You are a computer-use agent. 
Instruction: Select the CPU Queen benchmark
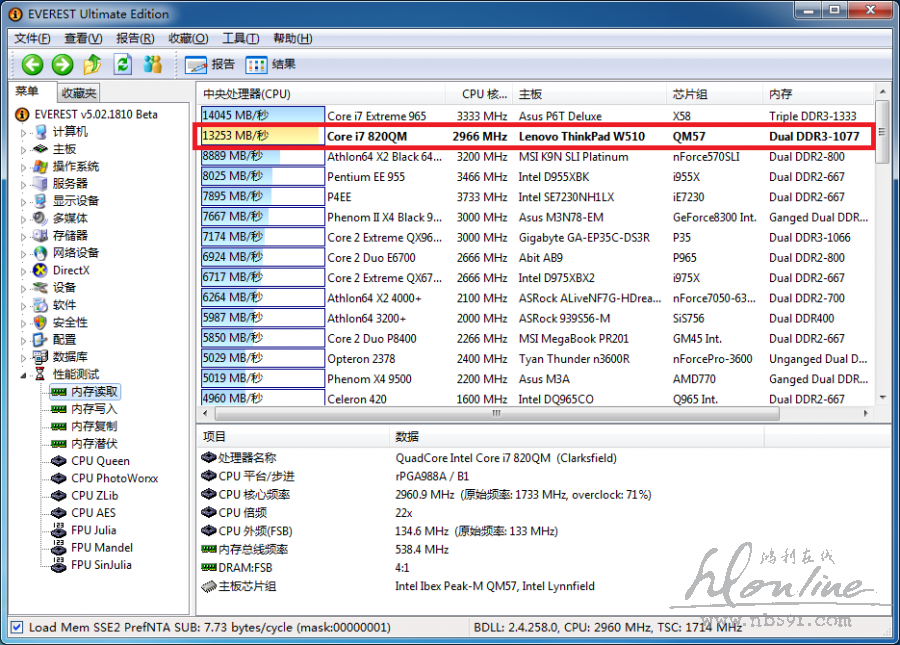(x=100, y=461)
